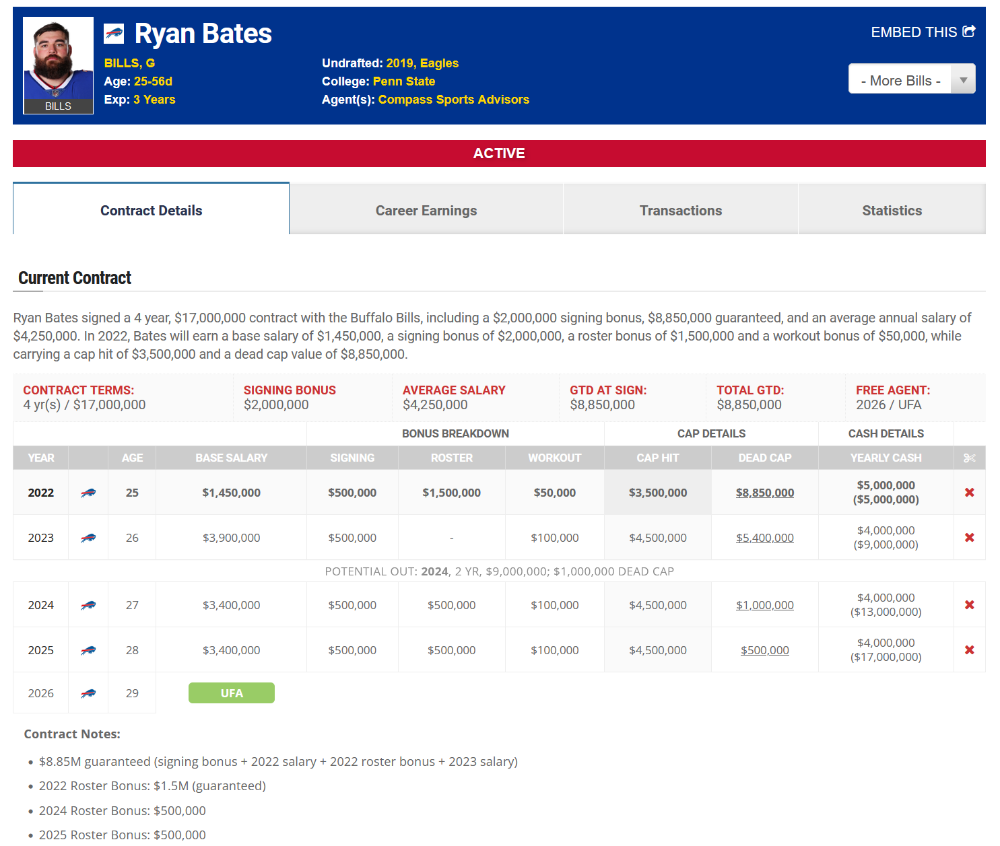Click the Ryan Bates name heading
The height and width of the screenshot is (846, 1000).
(x=203, y=33)
